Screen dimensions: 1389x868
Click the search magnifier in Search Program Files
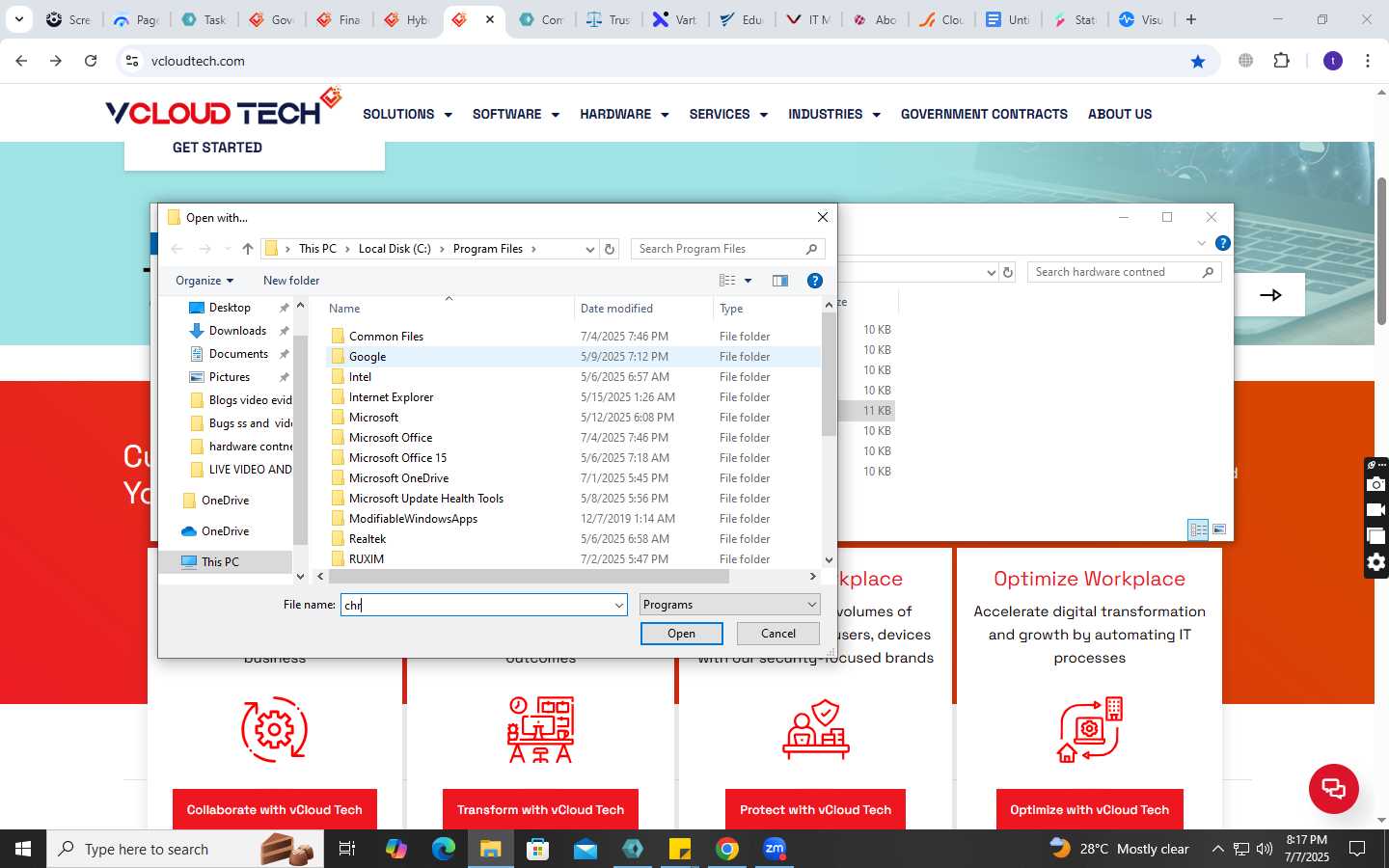[x=811, y=249]
